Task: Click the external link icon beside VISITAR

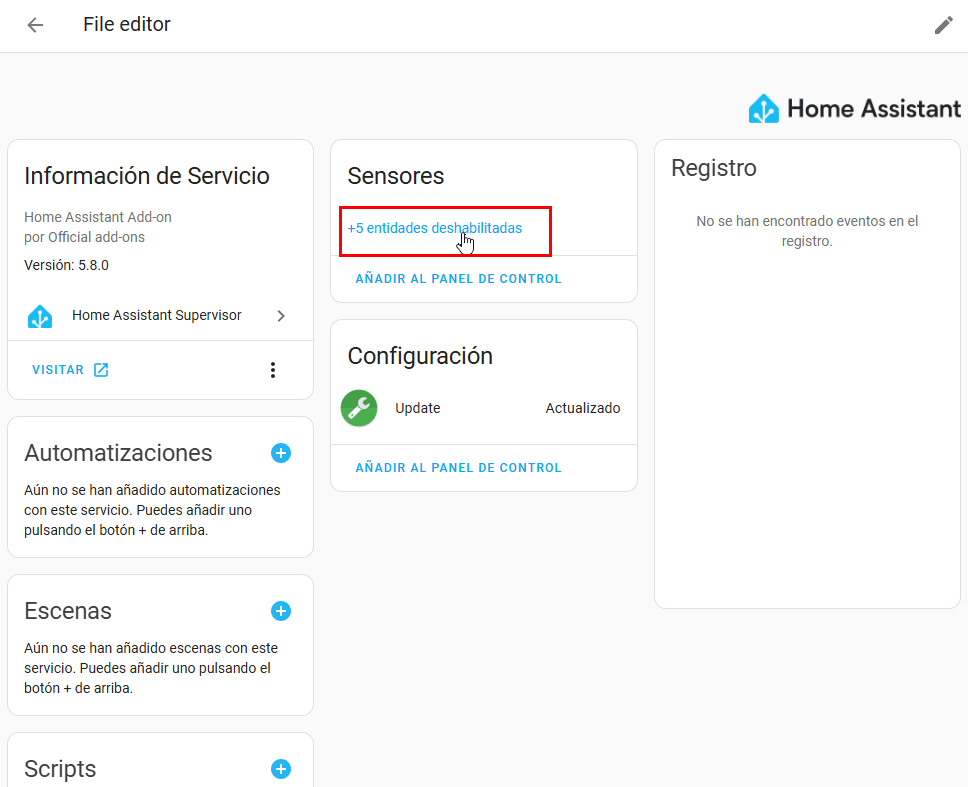Action: click(101, 370)
